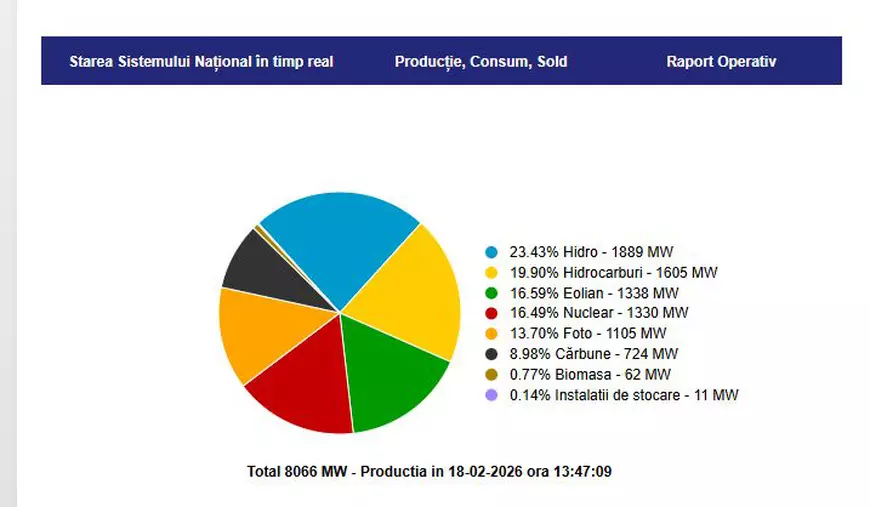Screen dimensions: 870x507
Task: Click the blue Hidro legend dot
Action: [x=490, y=252]
